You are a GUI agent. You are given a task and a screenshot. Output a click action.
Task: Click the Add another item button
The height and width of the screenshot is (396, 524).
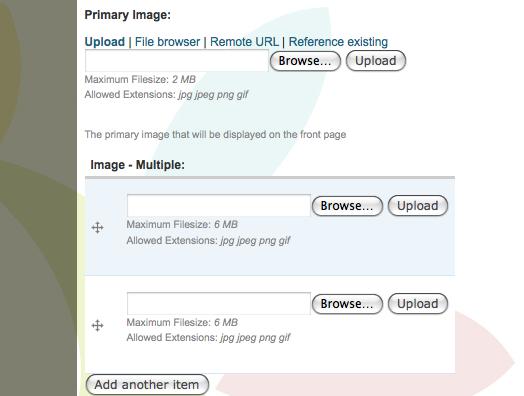pos(147,385)
